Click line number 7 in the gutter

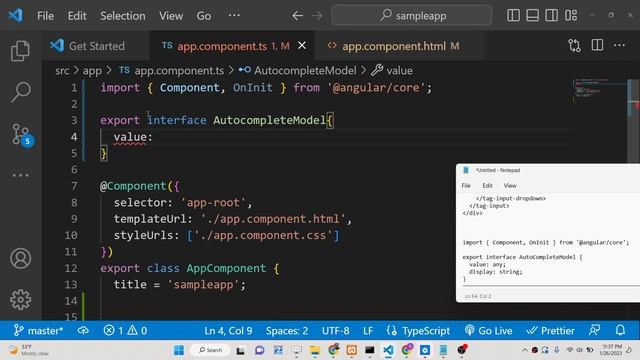pyautogui.click(x=74, y=186)
